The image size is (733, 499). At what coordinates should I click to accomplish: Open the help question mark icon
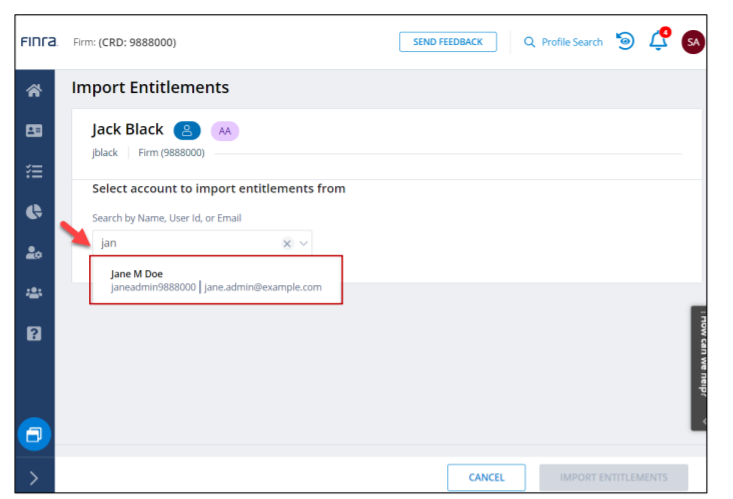click(34, 333)
